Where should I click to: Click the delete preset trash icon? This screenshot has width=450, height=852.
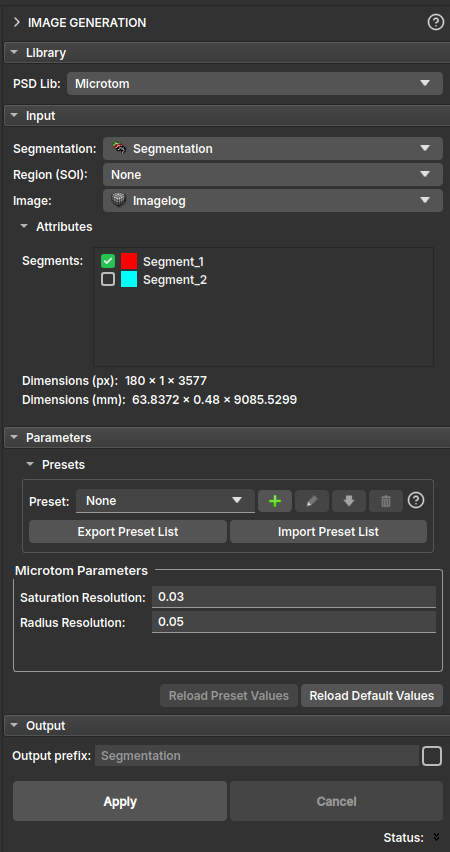pyautogui.click(x=386, y=501)
